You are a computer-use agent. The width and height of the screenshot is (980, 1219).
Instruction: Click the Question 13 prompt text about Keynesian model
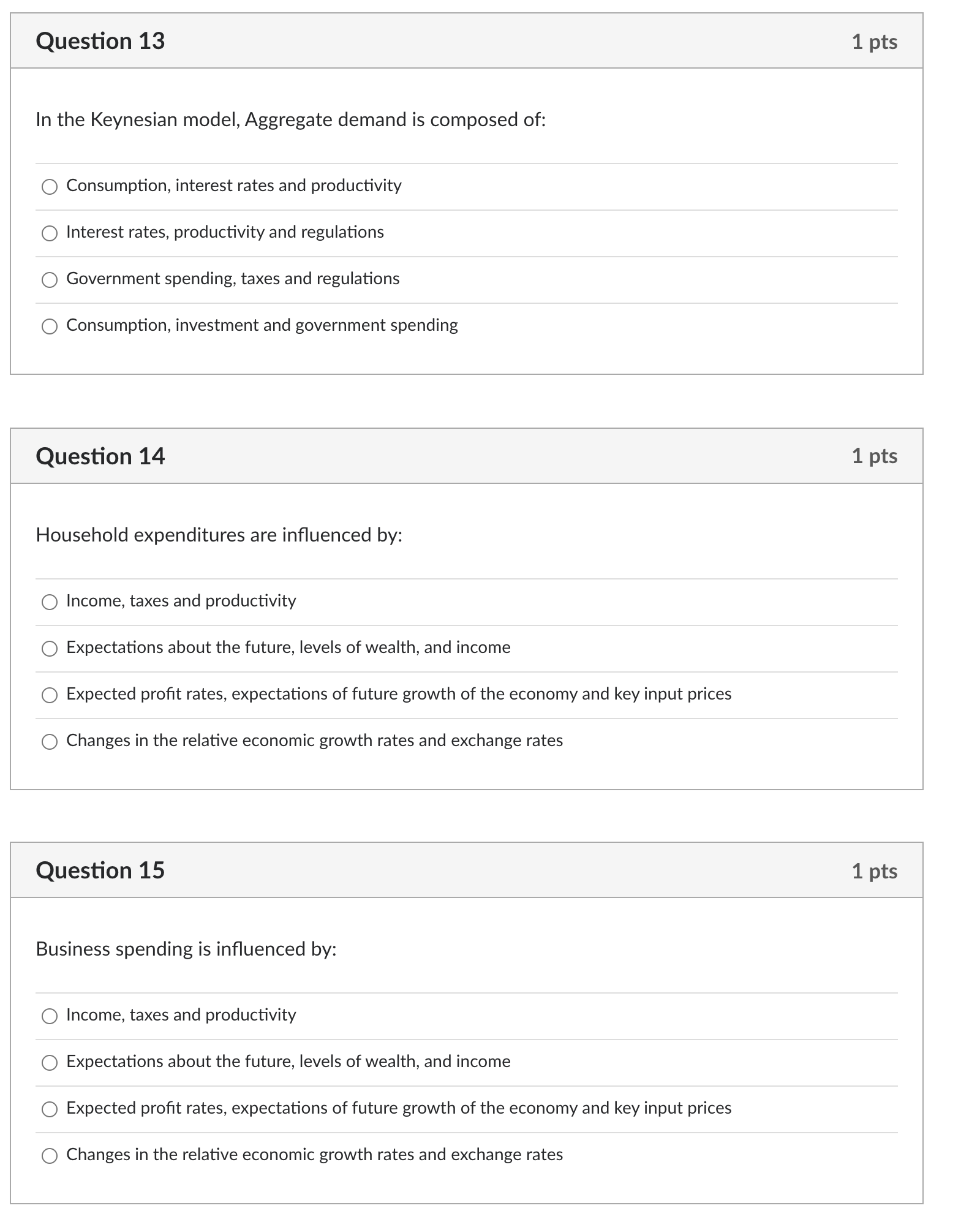(292, 120)
